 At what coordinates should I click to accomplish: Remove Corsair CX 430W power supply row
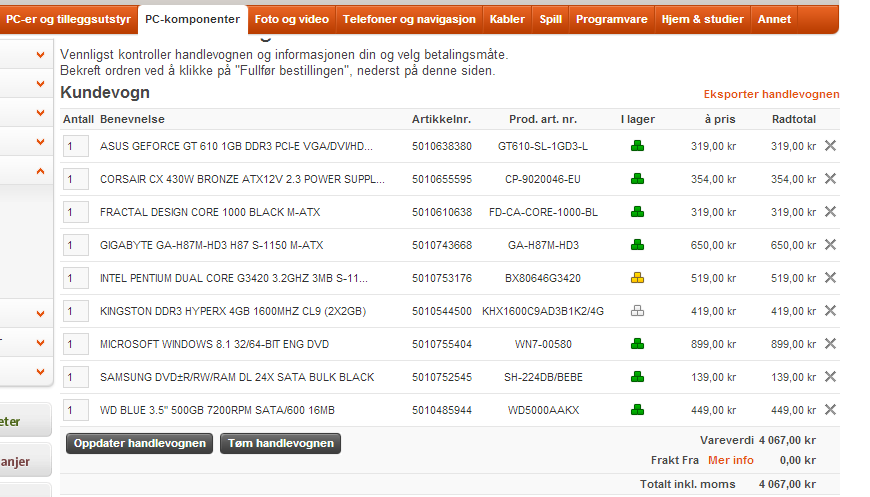830,179
